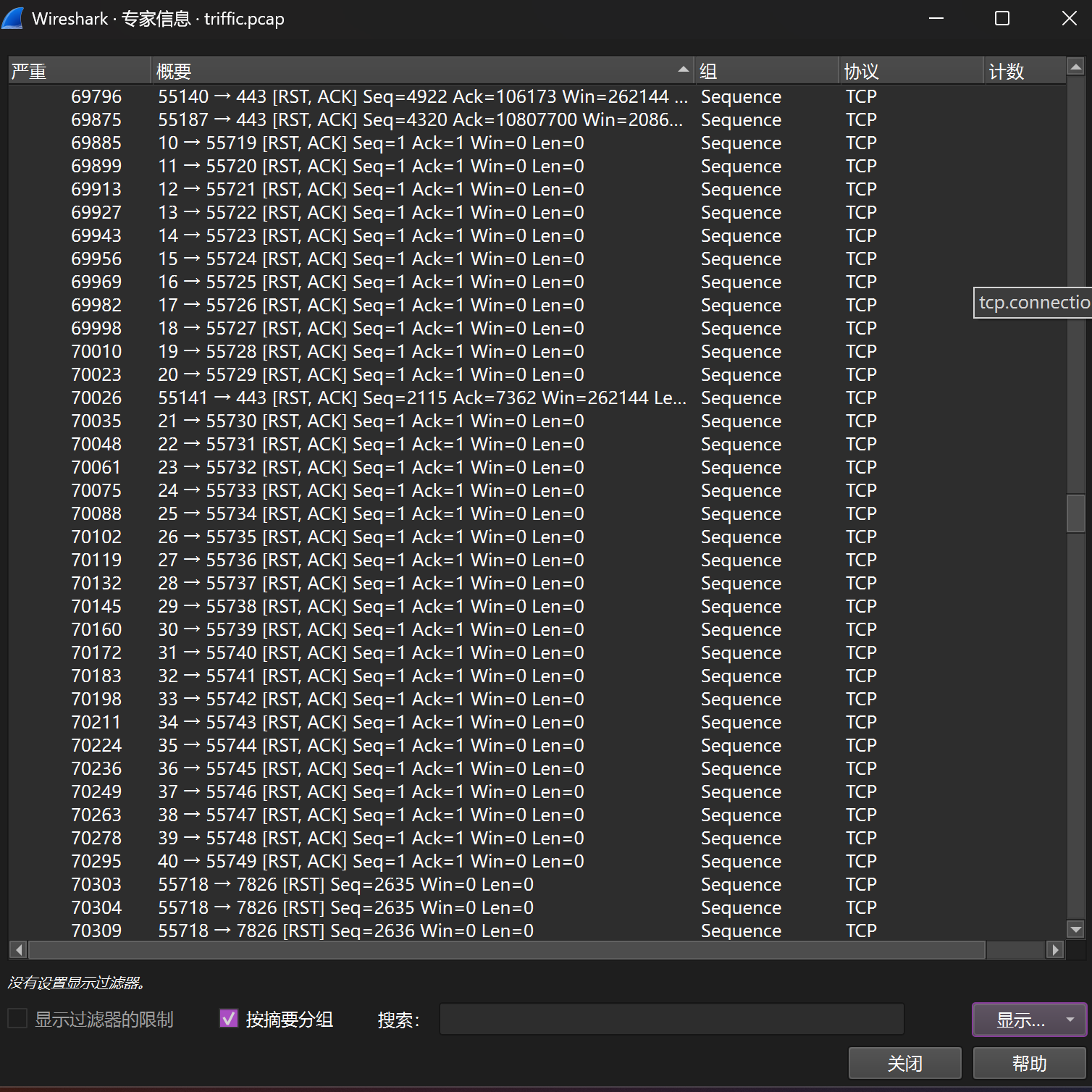1092x1092 pixels.
Task: Select the 55187 → 443 RST, ACK summary
Action: tap(421, 119)
